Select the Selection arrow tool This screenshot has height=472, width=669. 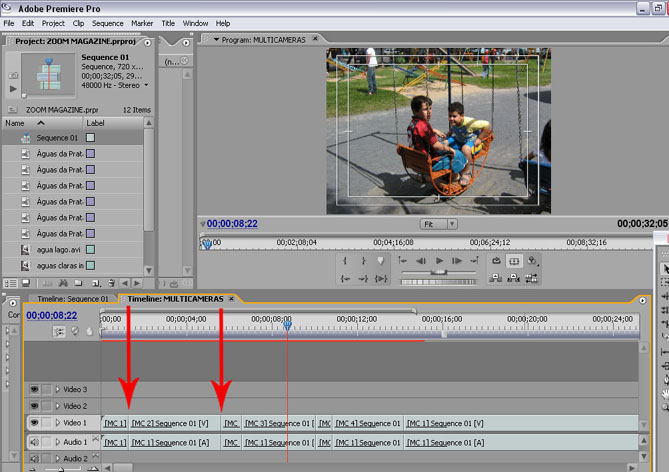pos(665,270)
